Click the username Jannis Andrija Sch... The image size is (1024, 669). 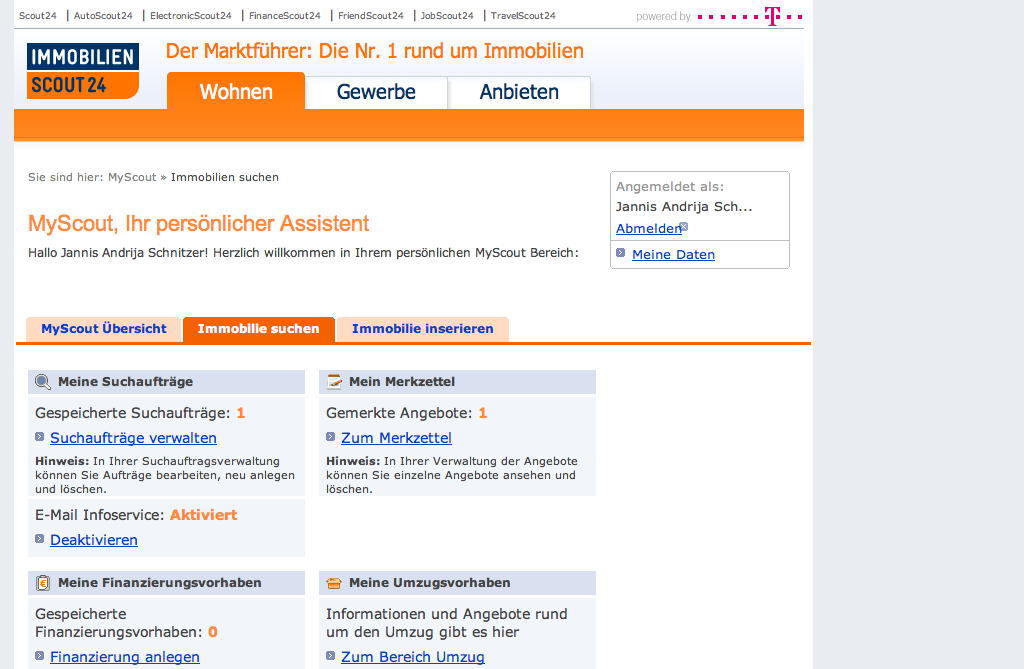[x=684, y=206]
